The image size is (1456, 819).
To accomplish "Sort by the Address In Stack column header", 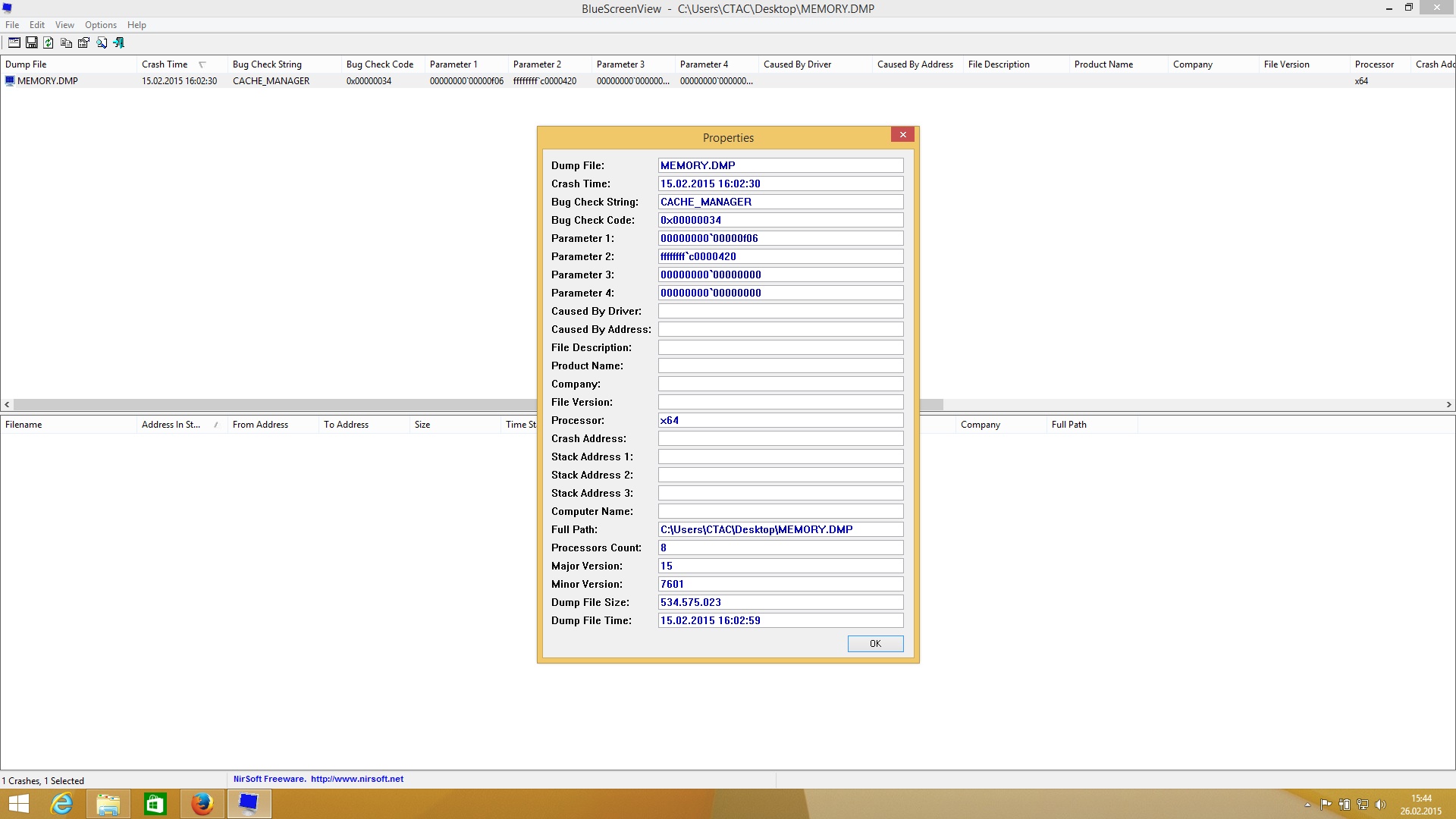I will pos(171,425).
